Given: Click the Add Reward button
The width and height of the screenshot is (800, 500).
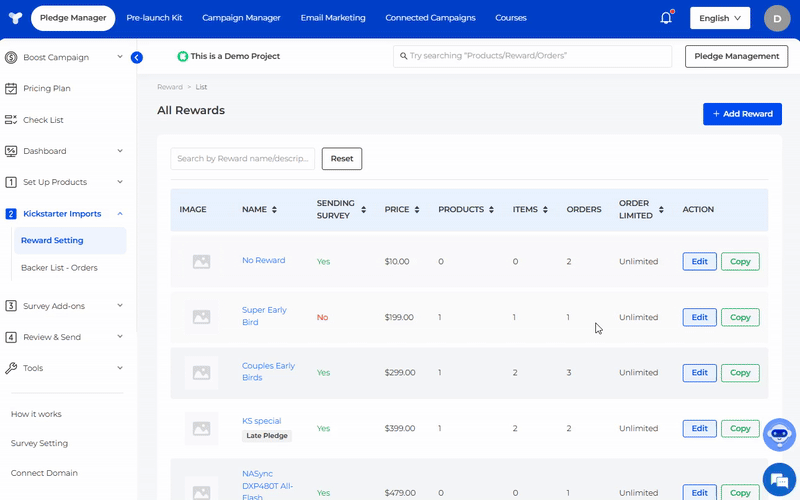Looking at the screenshot, I should (x=742, y=114).
